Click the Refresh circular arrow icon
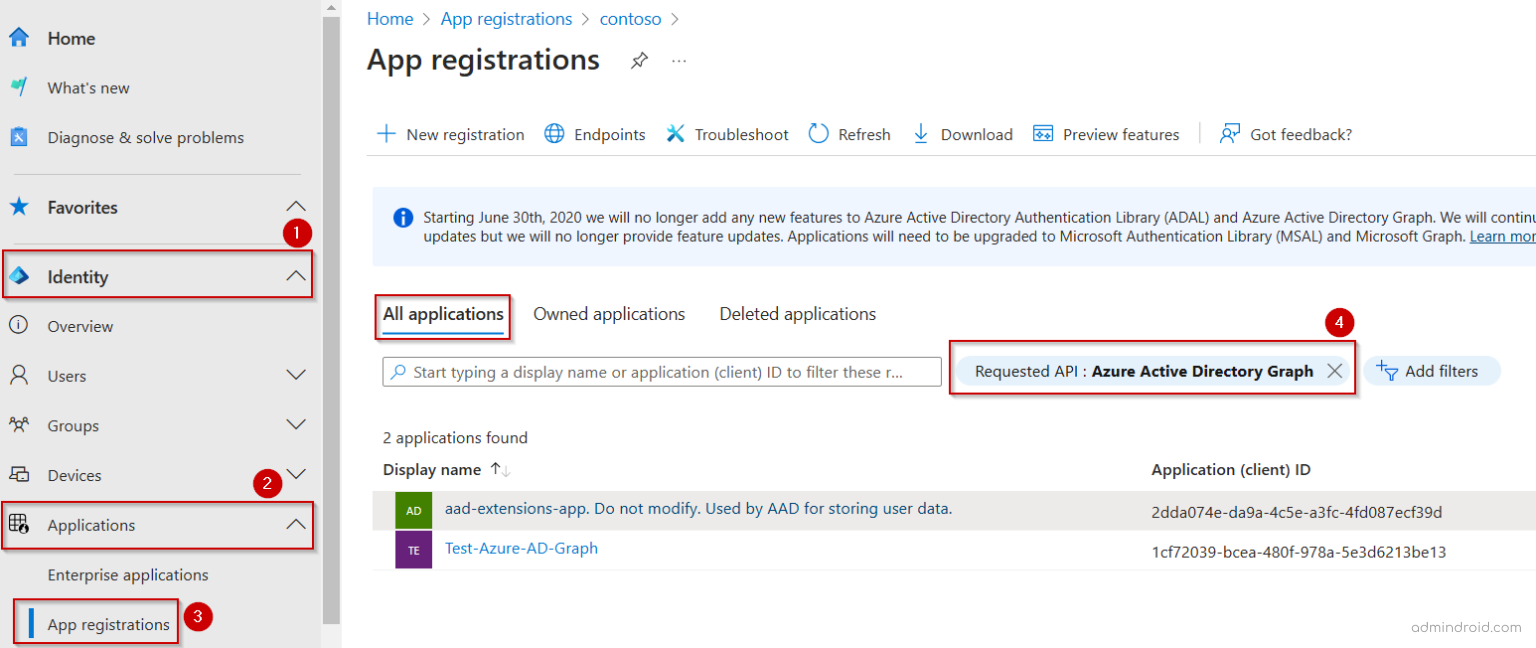The height and width of the screenshot is (648, 1536). (x=819, y=134)
